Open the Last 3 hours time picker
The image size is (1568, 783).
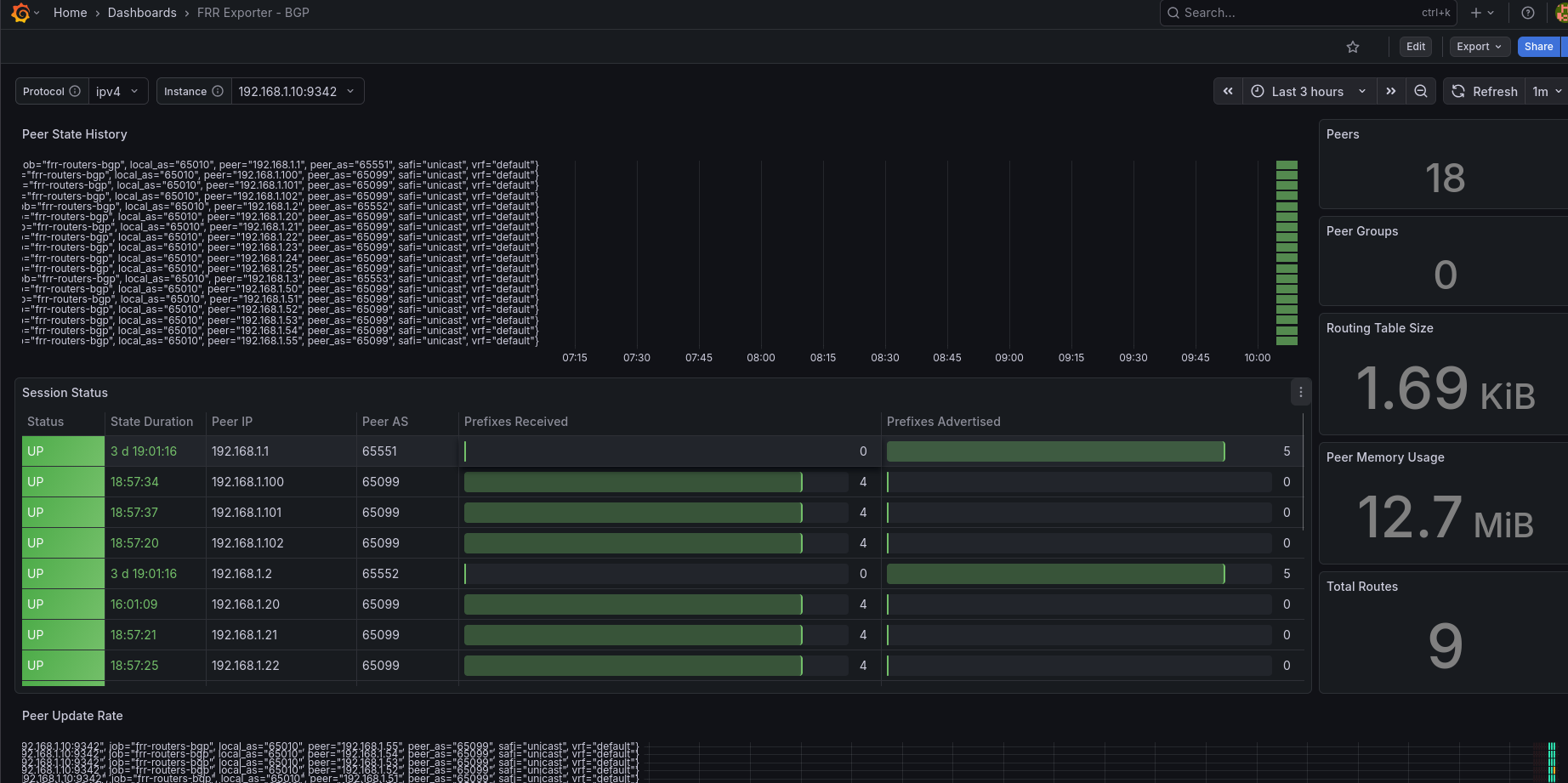click(x=1309, y=91)
